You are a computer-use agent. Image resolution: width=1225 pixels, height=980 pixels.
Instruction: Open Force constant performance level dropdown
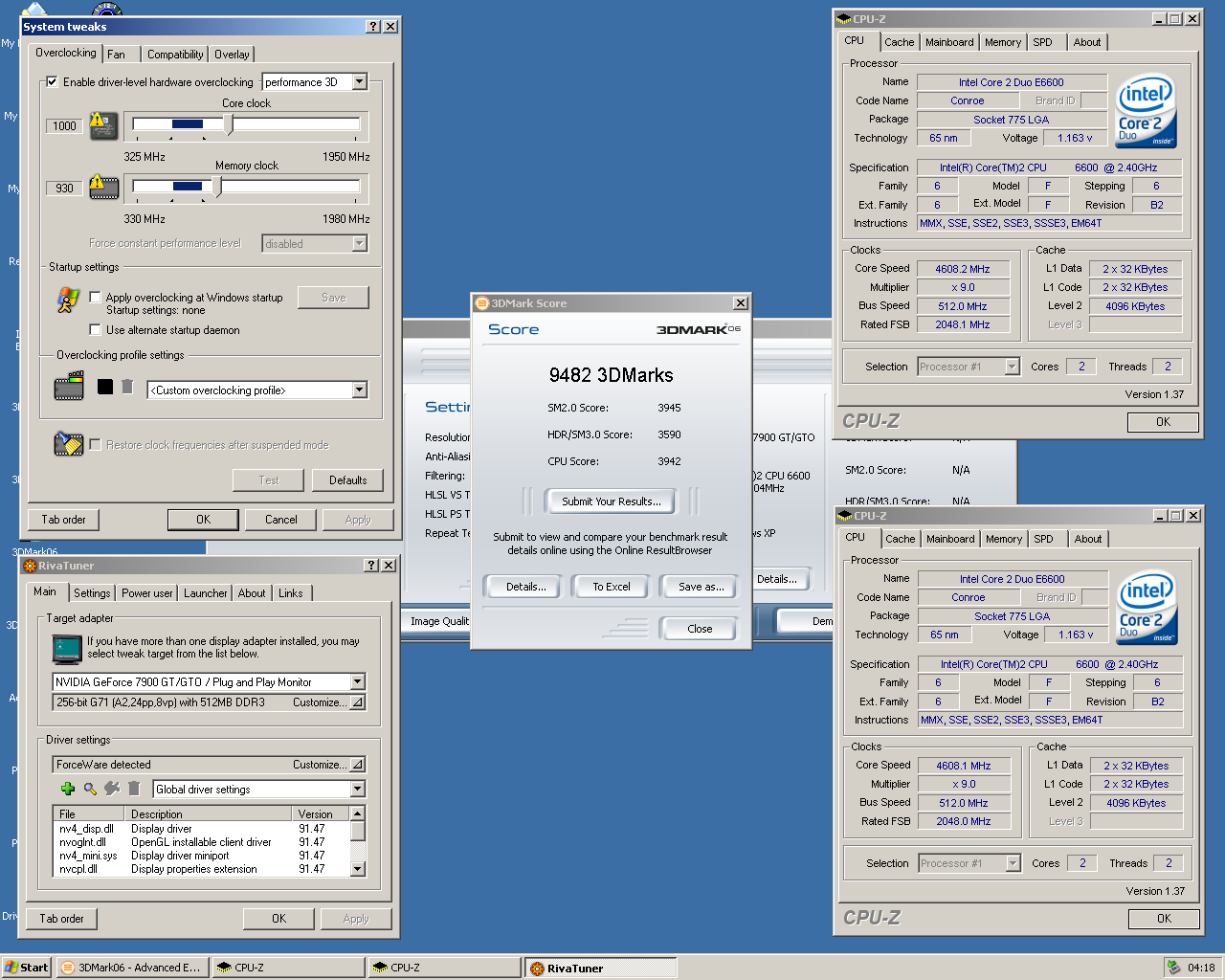360,244
